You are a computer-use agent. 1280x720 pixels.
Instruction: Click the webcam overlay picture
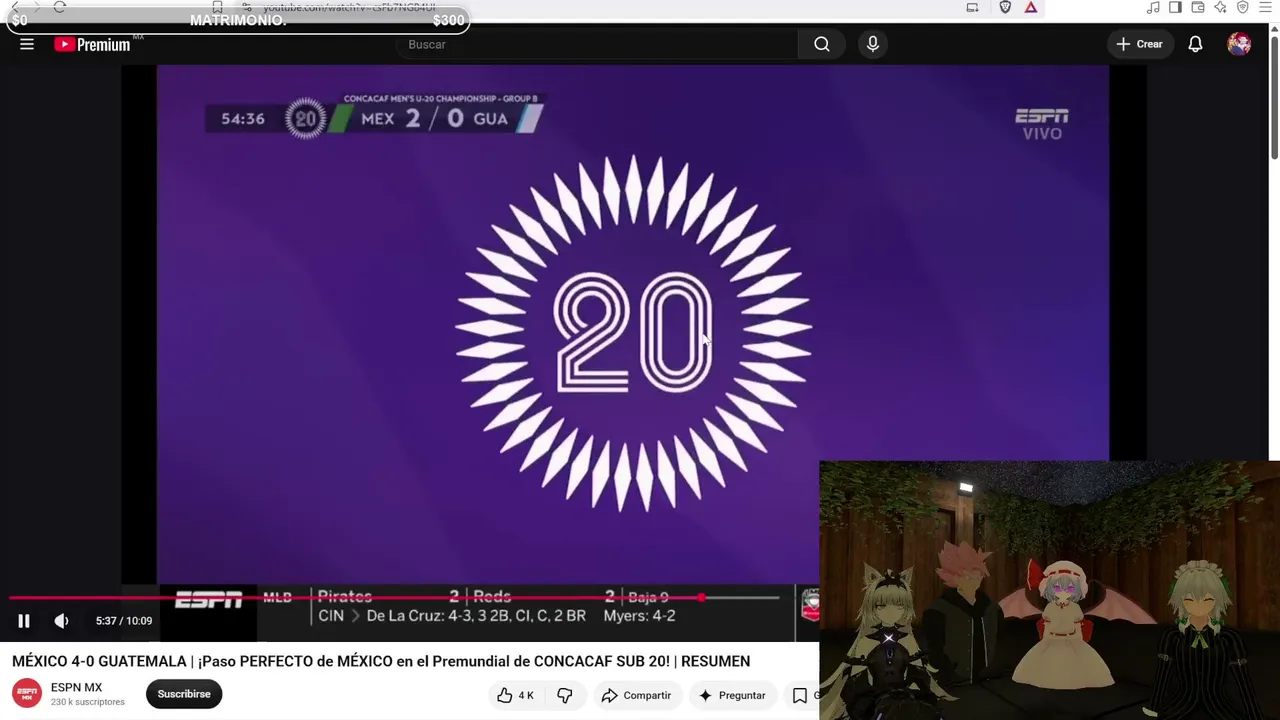coord(1049,590)
